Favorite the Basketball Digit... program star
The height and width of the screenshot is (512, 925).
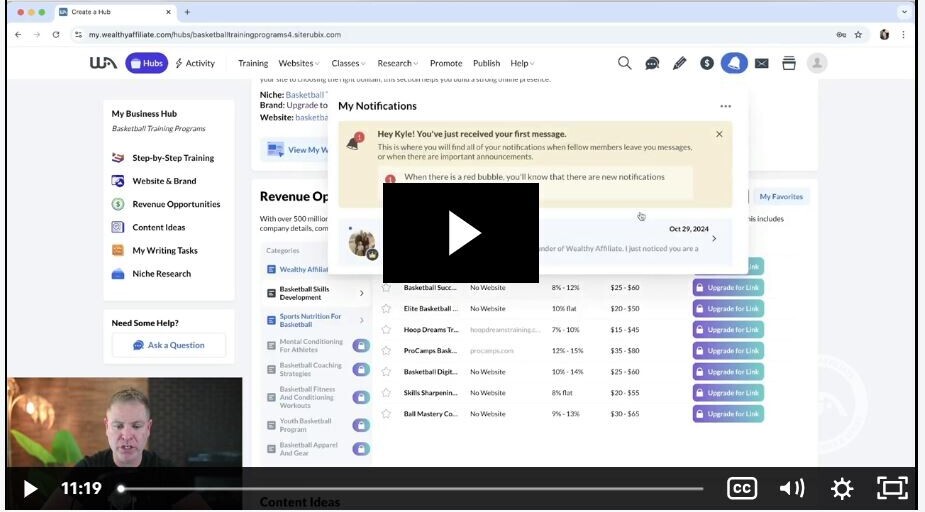click(386, 372)
